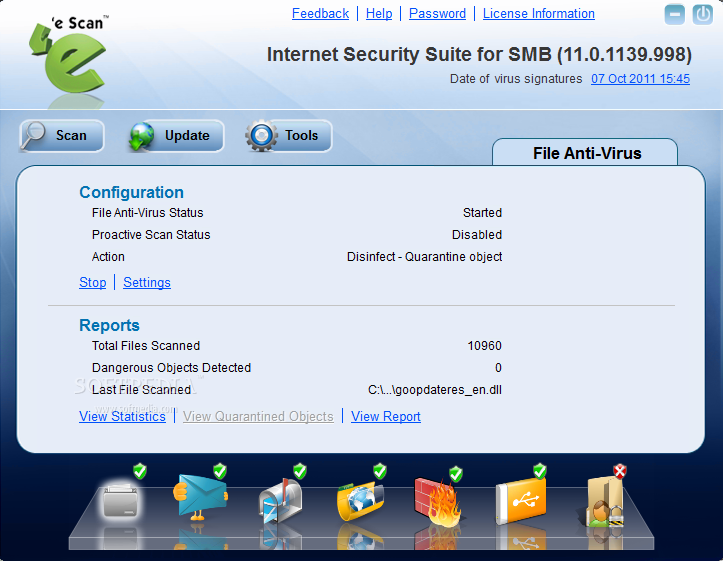Viewport: 723px width, 561px height.
Task: Open File Anti-Virus Settings link
Action: pos(147,283)
